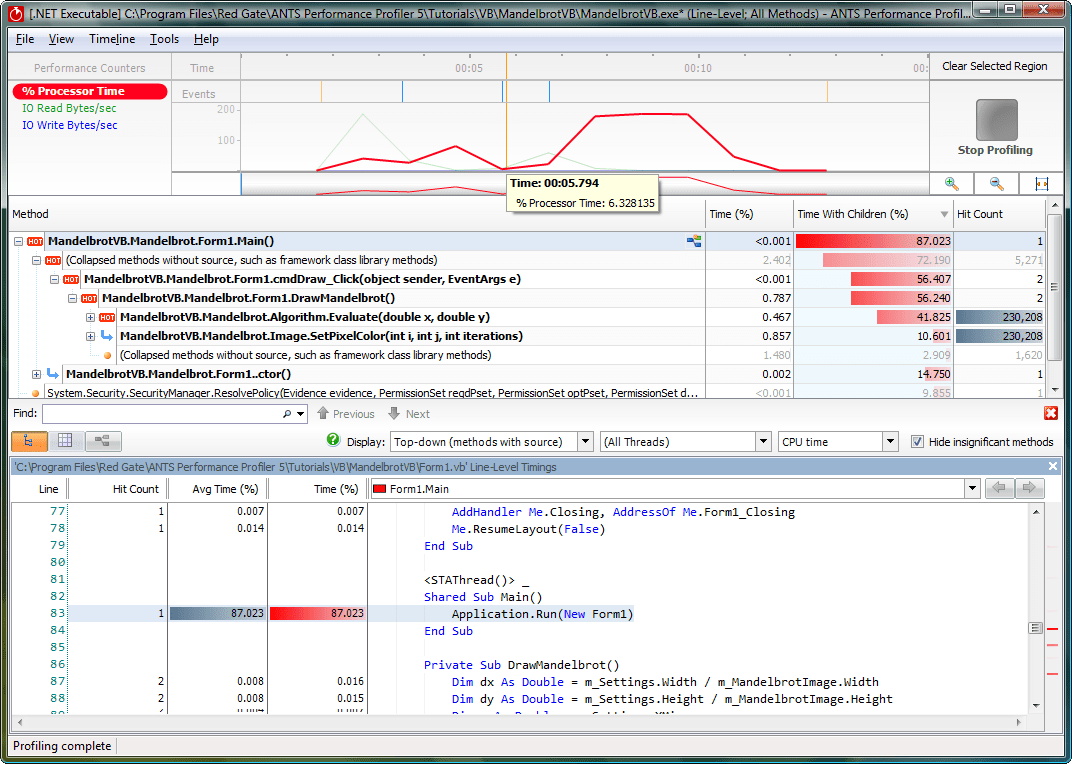Zoom in on the timeline

[x=951, y=184]
